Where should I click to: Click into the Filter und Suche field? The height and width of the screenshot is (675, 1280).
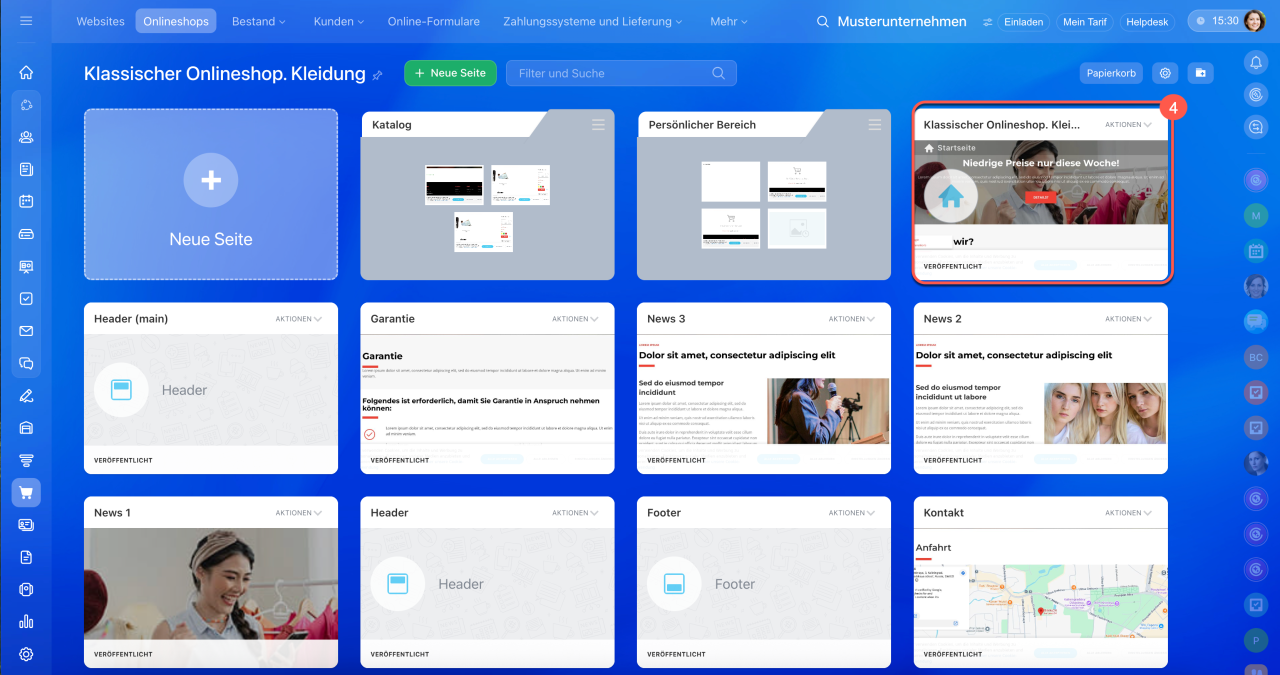tap(621, 73)
